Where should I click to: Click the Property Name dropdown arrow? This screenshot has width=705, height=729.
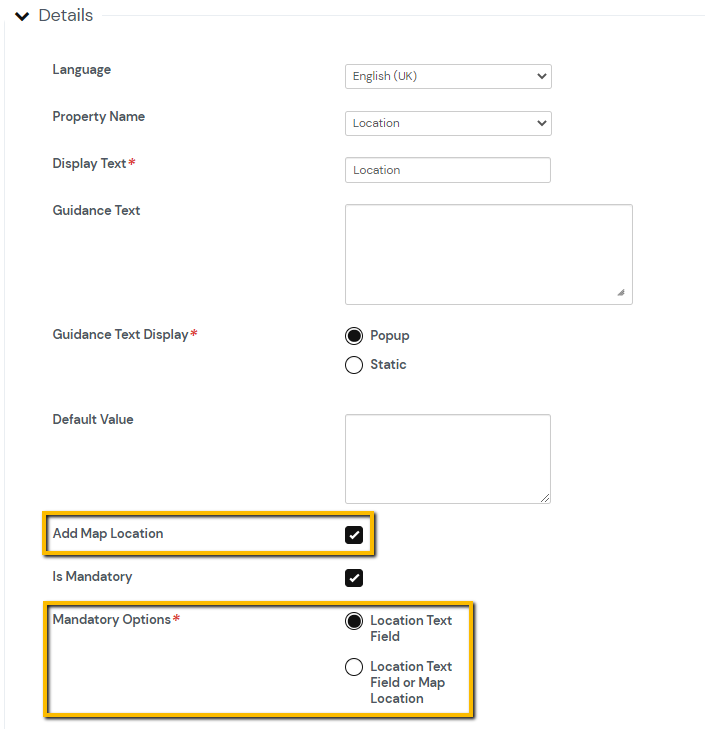coord(541,123)
